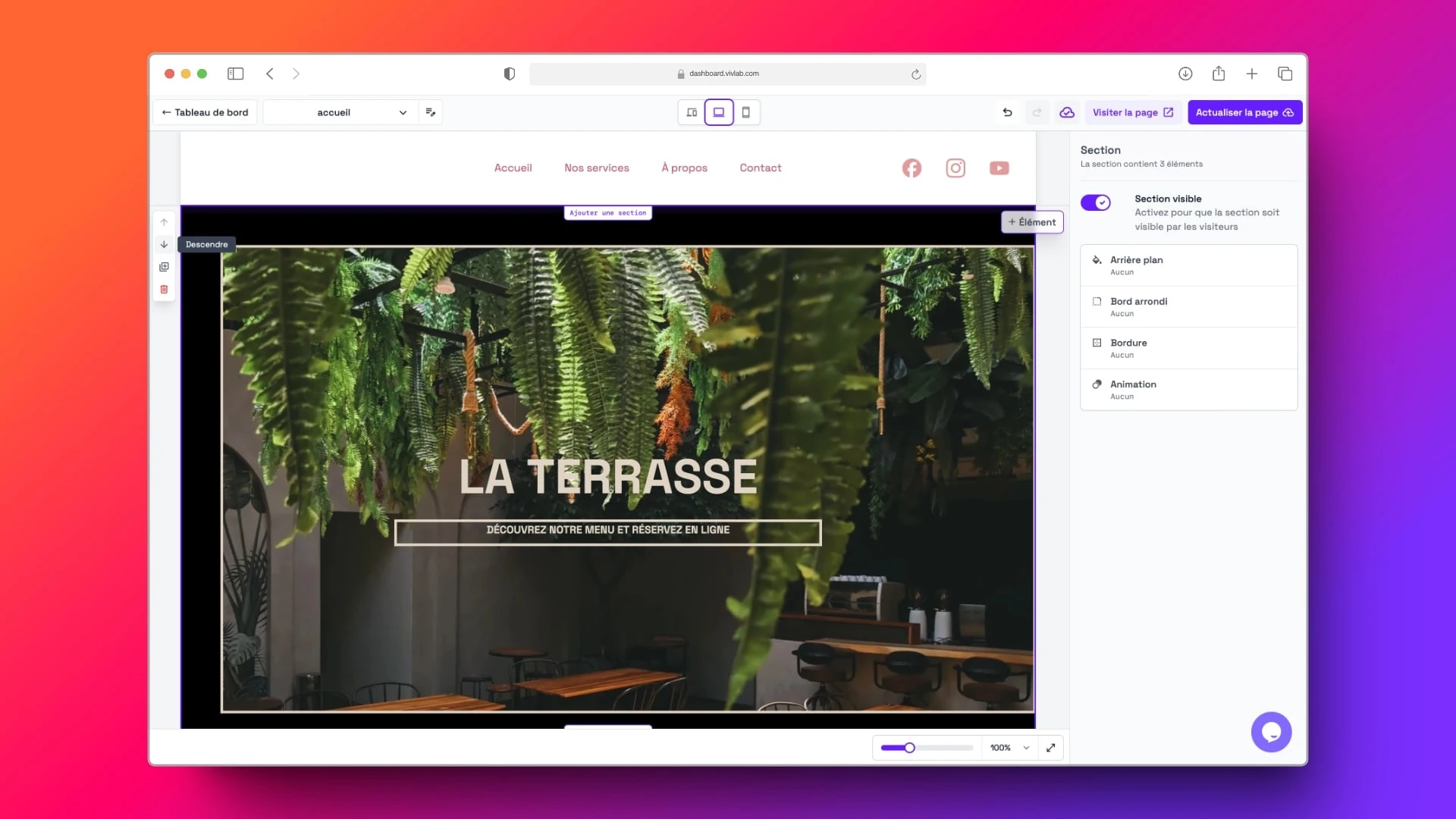Image resolution: width=1456 pixels, height=819 pixels.
Task: Open the chat support bubble
Action: tap(1272, 732)
